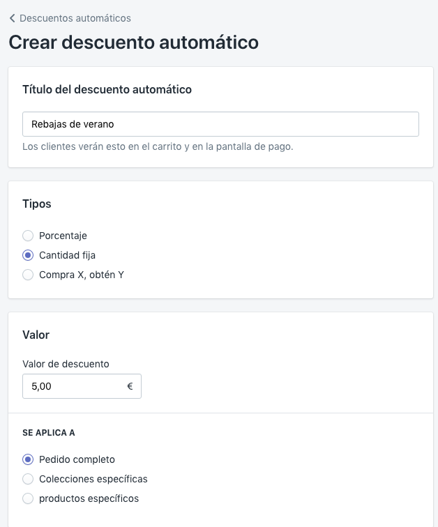
Task: Click the Valor de descuento field label
Action: 66,364
